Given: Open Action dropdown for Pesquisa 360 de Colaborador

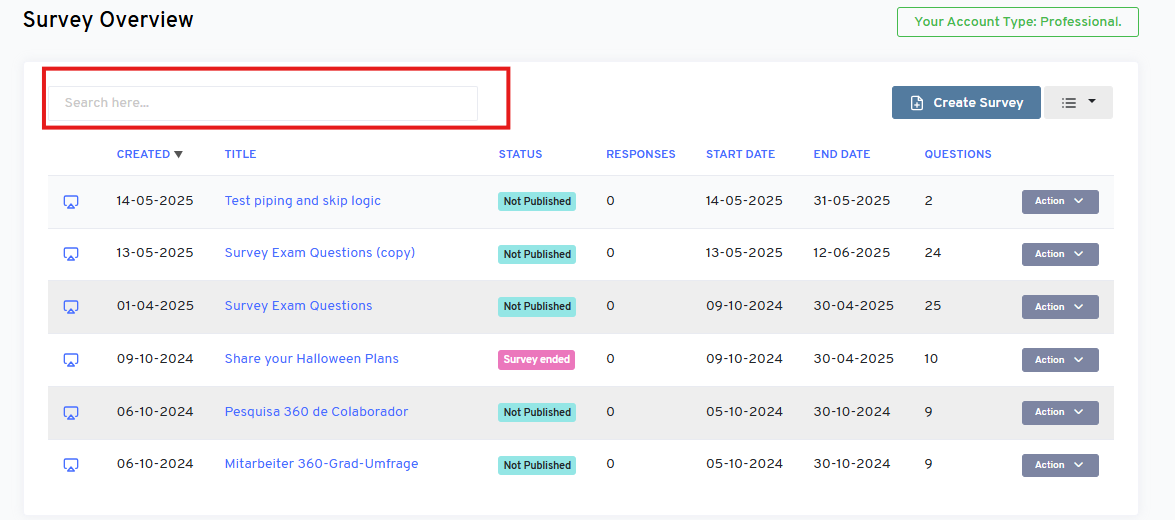Looking at the screenshot, I should pyautogui.click(x=1059, y=412).
